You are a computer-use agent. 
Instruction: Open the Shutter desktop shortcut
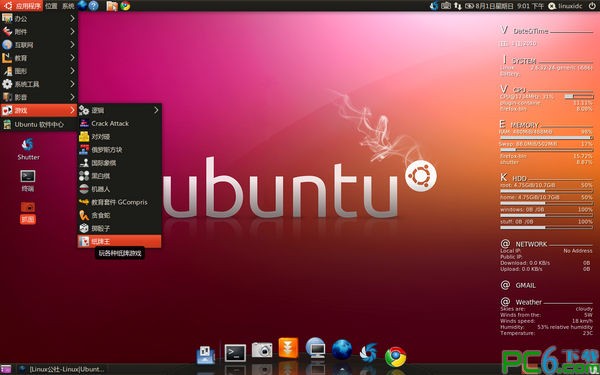(28, 149)
